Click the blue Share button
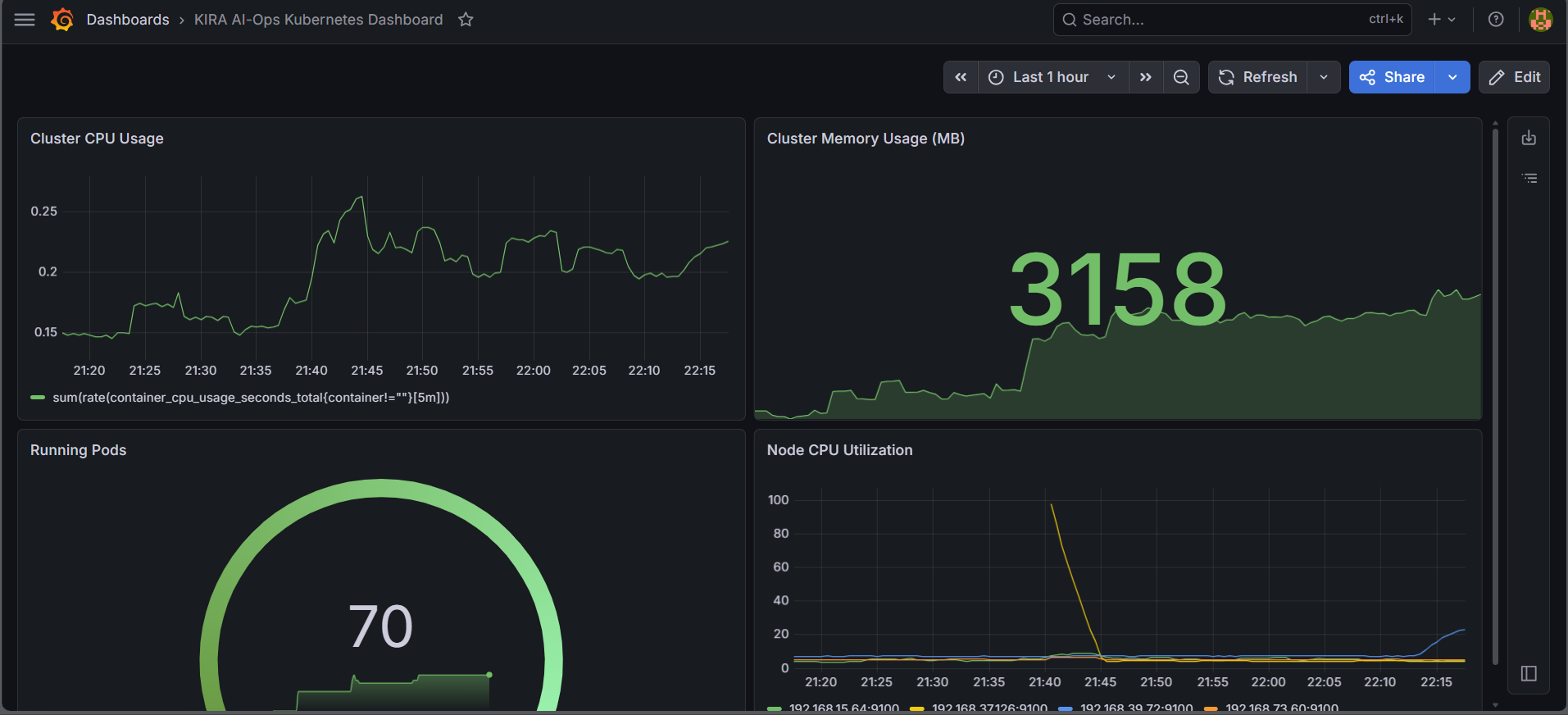1568x715 pixels. pos(1392,77)
